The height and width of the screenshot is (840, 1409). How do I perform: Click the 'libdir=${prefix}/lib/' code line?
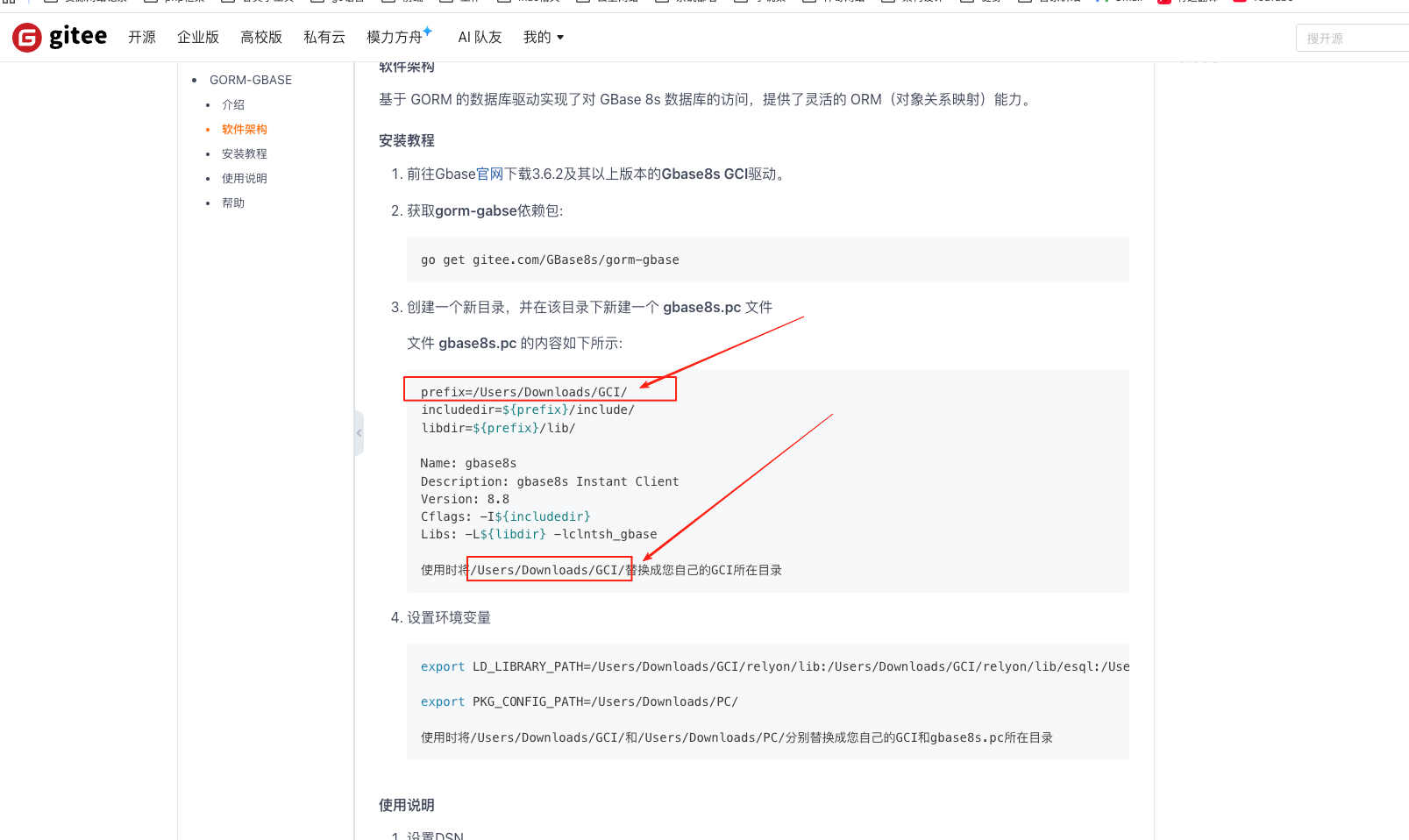click(498, 428)
